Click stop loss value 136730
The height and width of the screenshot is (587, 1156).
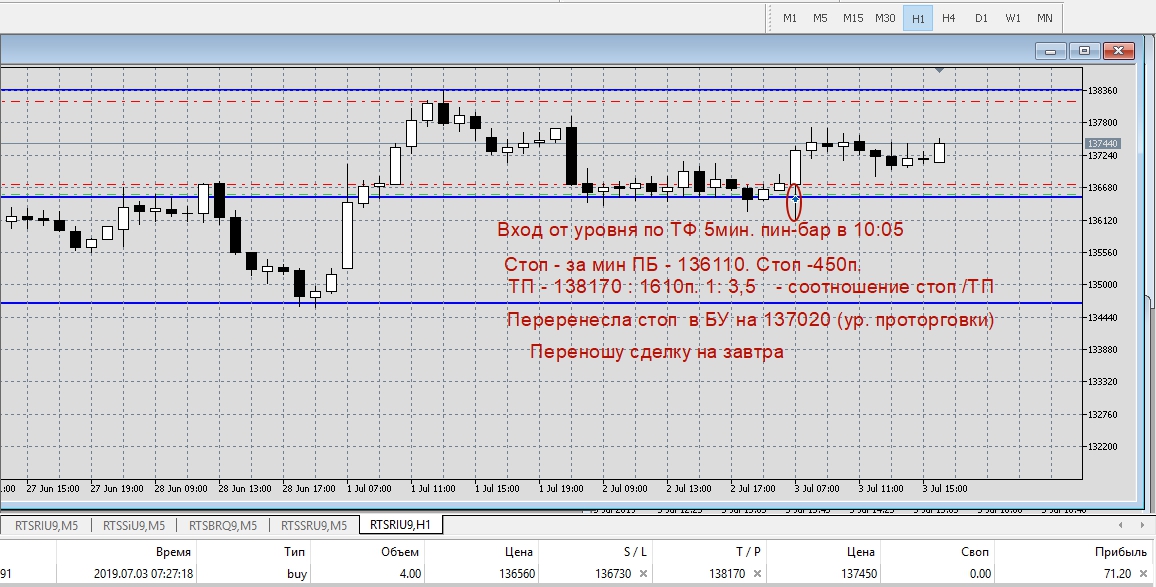(613, 574)
